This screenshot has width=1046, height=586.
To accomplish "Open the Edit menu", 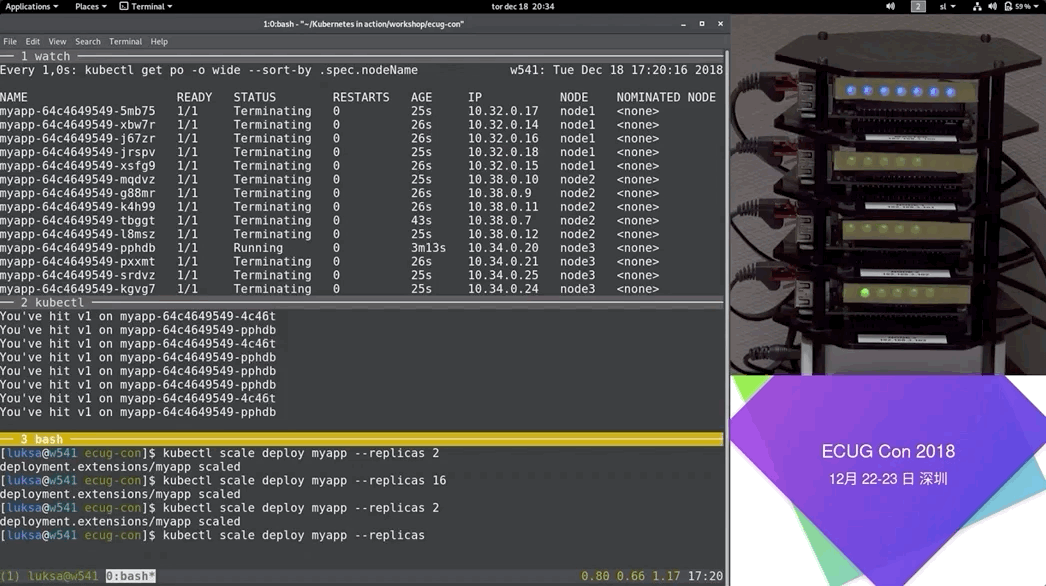I will coord(33,41).
